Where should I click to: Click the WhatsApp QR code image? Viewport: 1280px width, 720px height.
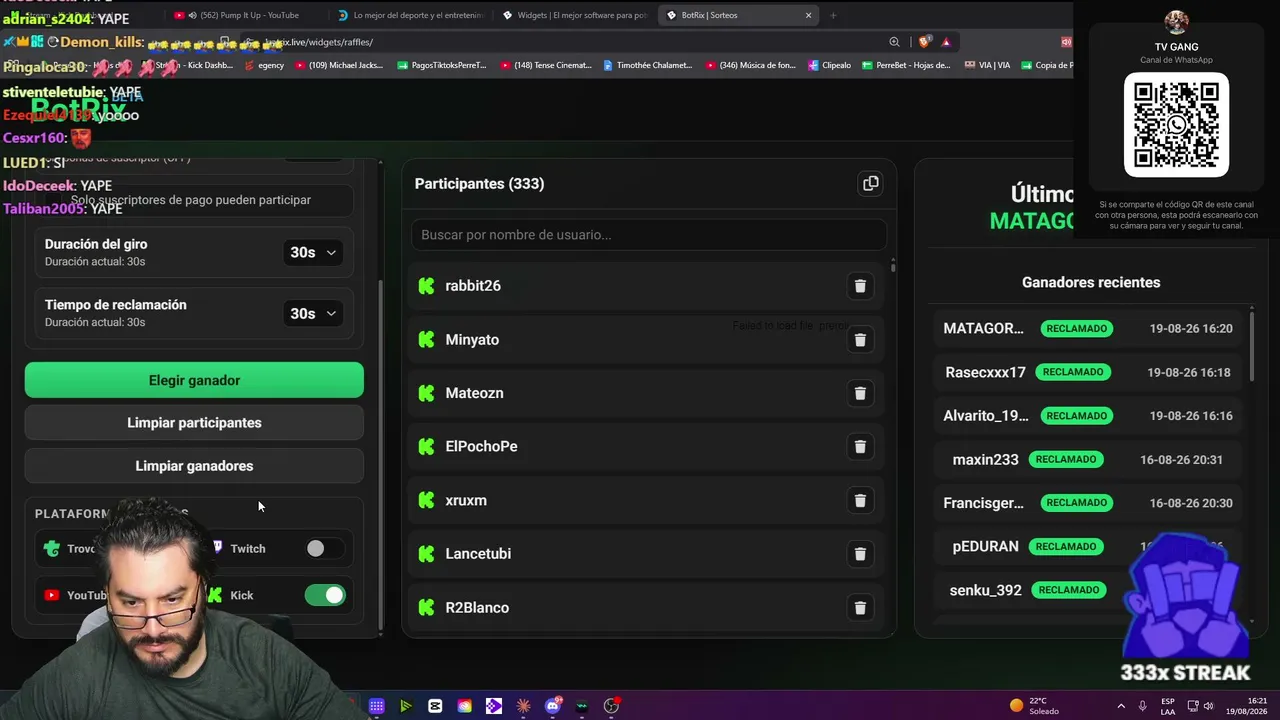tap(1176, 124)
